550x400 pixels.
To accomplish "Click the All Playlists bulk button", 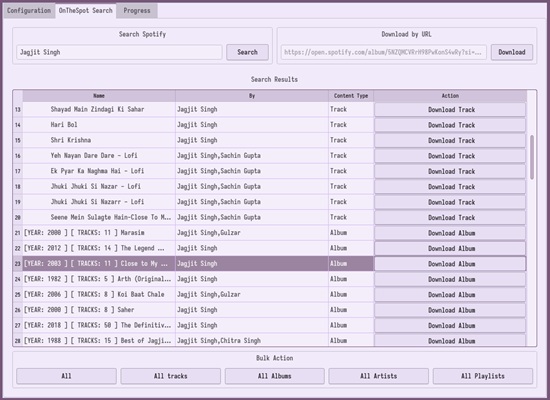I will tap(483, 376).
